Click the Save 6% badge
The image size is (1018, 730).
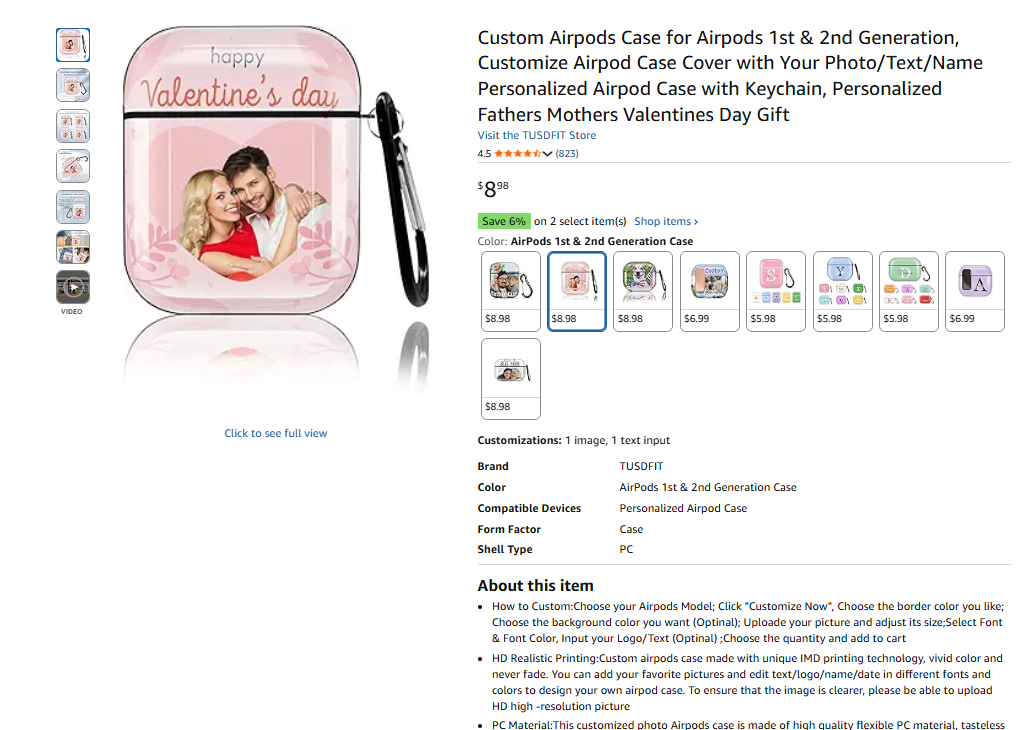(503, 222)
